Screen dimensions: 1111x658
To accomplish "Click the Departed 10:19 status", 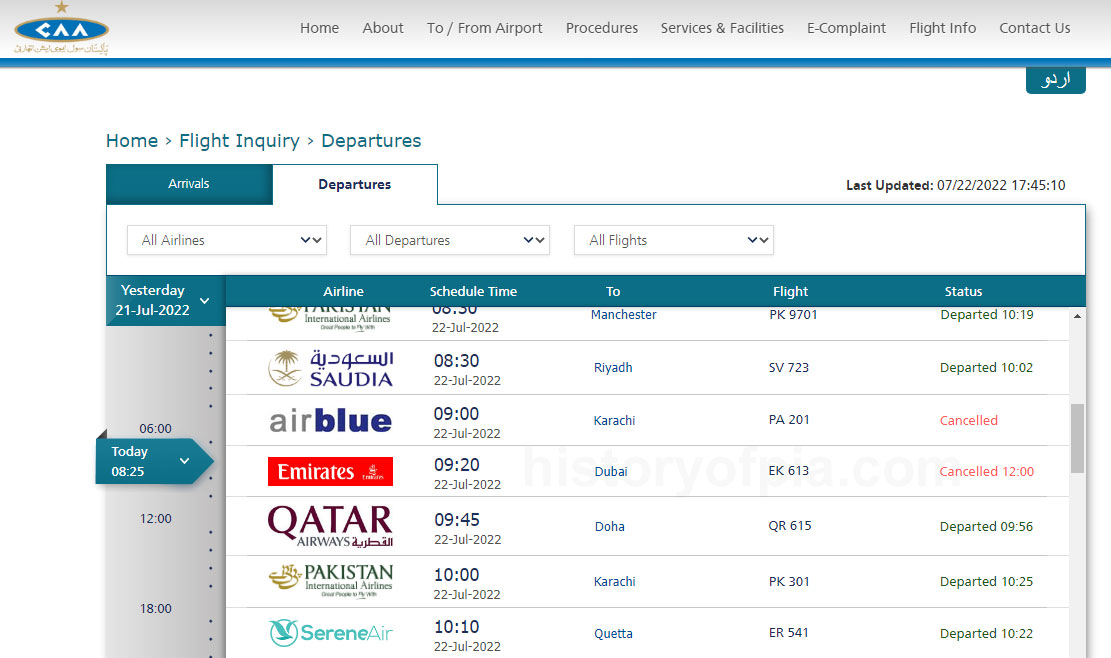I will point(987,314).
